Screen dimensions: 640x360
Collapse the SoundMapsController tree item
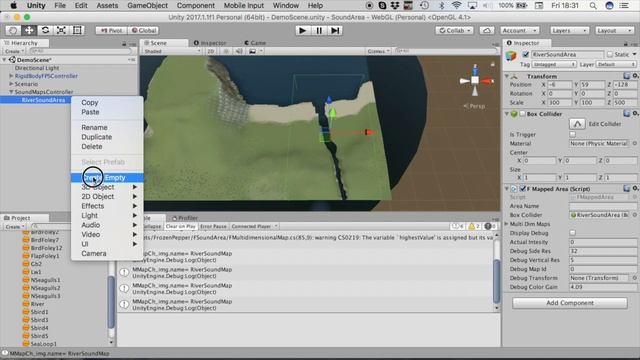pos(11,92)
